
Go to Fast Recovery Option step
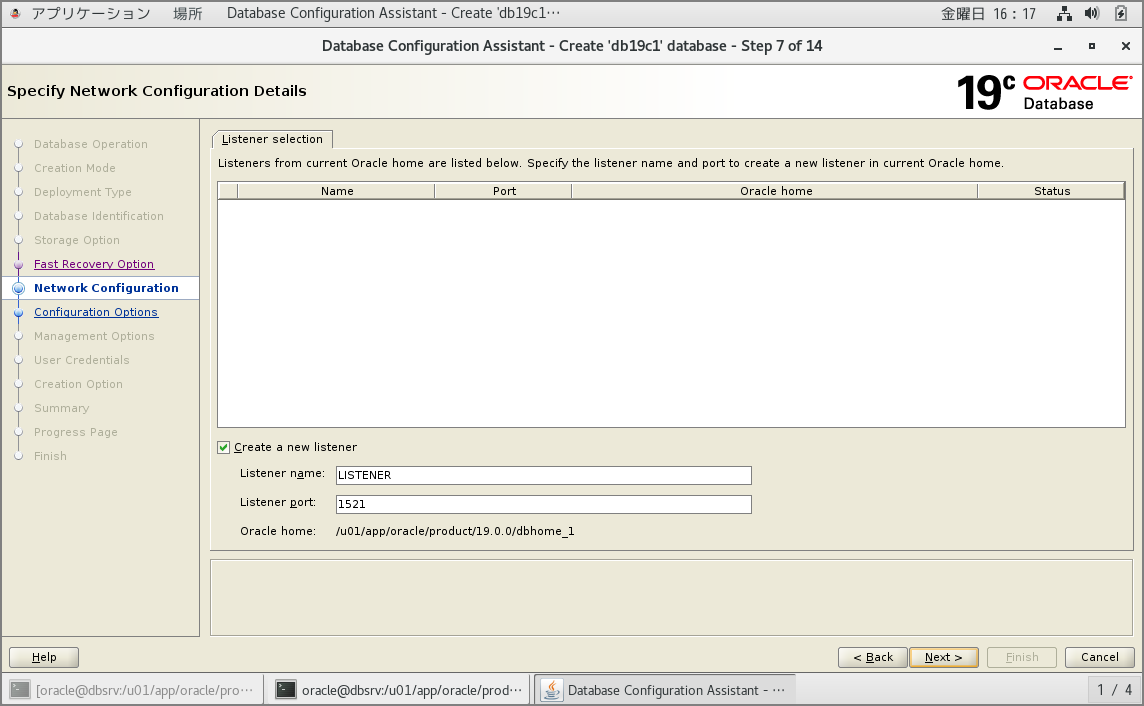point(94,264)
